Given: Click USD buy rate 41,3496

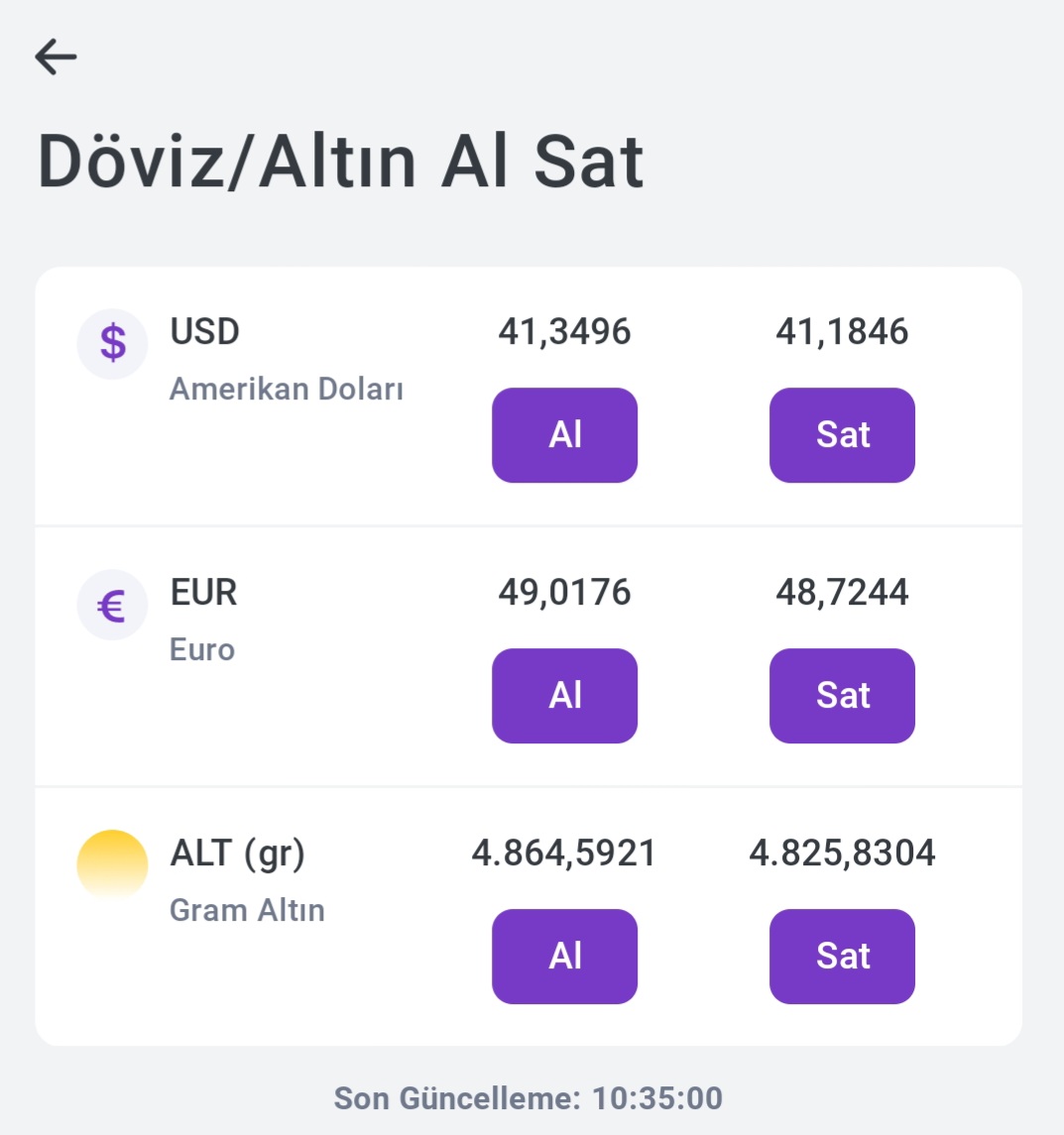Looking at the screenshot, I should pyautogui.click(x=564, y=331).
